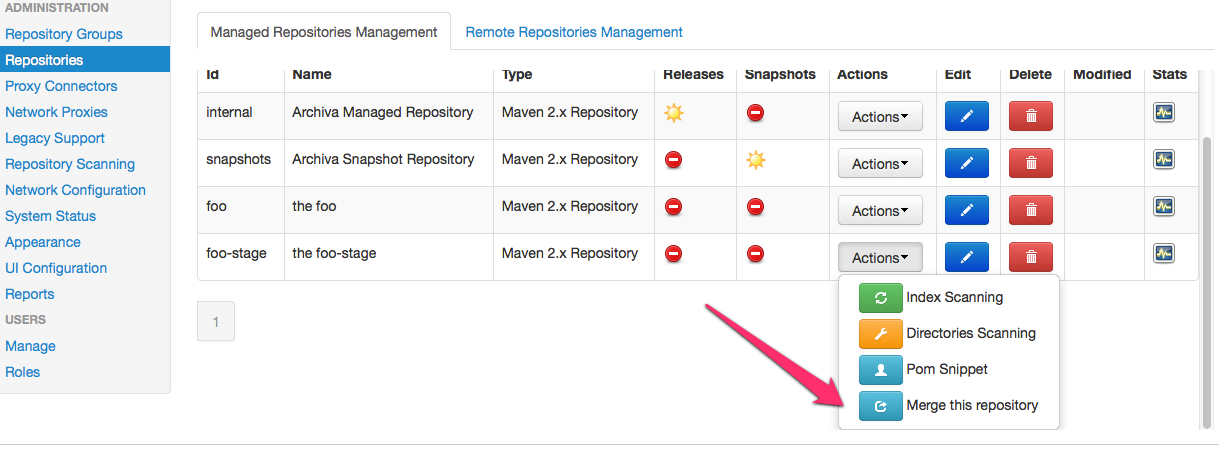Go to Proxy Connectors page
This screenshot has height=451, width=1219.
[61, 86]
